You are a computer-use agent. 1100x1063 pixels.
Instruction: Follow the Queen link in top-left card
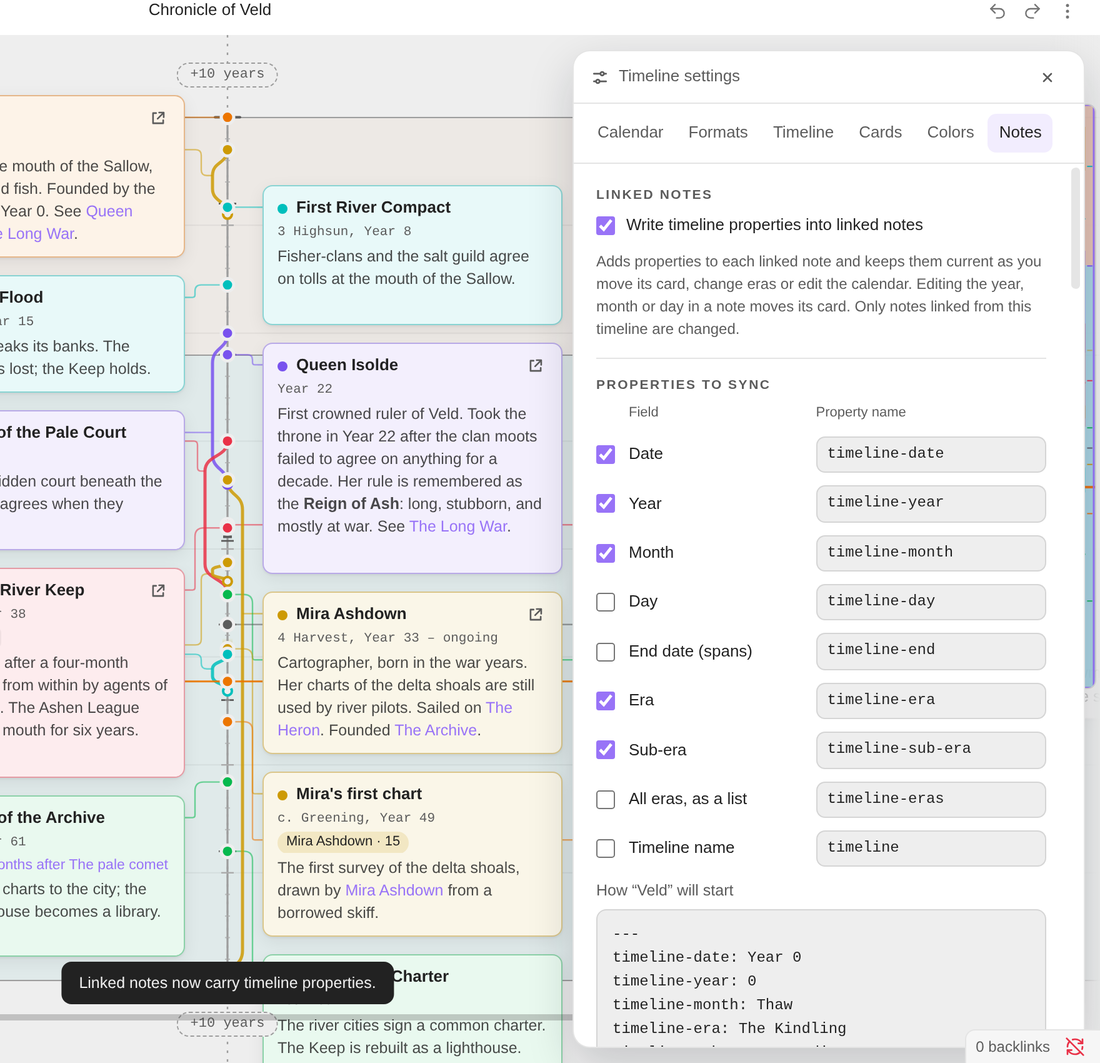point(109,211)
